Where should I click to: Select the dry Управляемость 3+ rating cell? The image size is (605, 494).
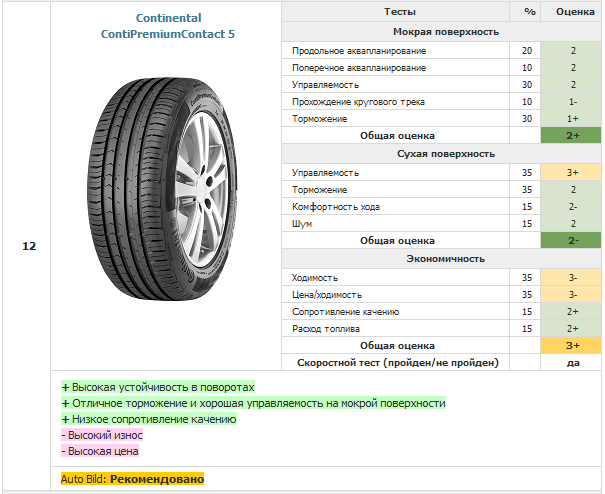tap(571, 173)
